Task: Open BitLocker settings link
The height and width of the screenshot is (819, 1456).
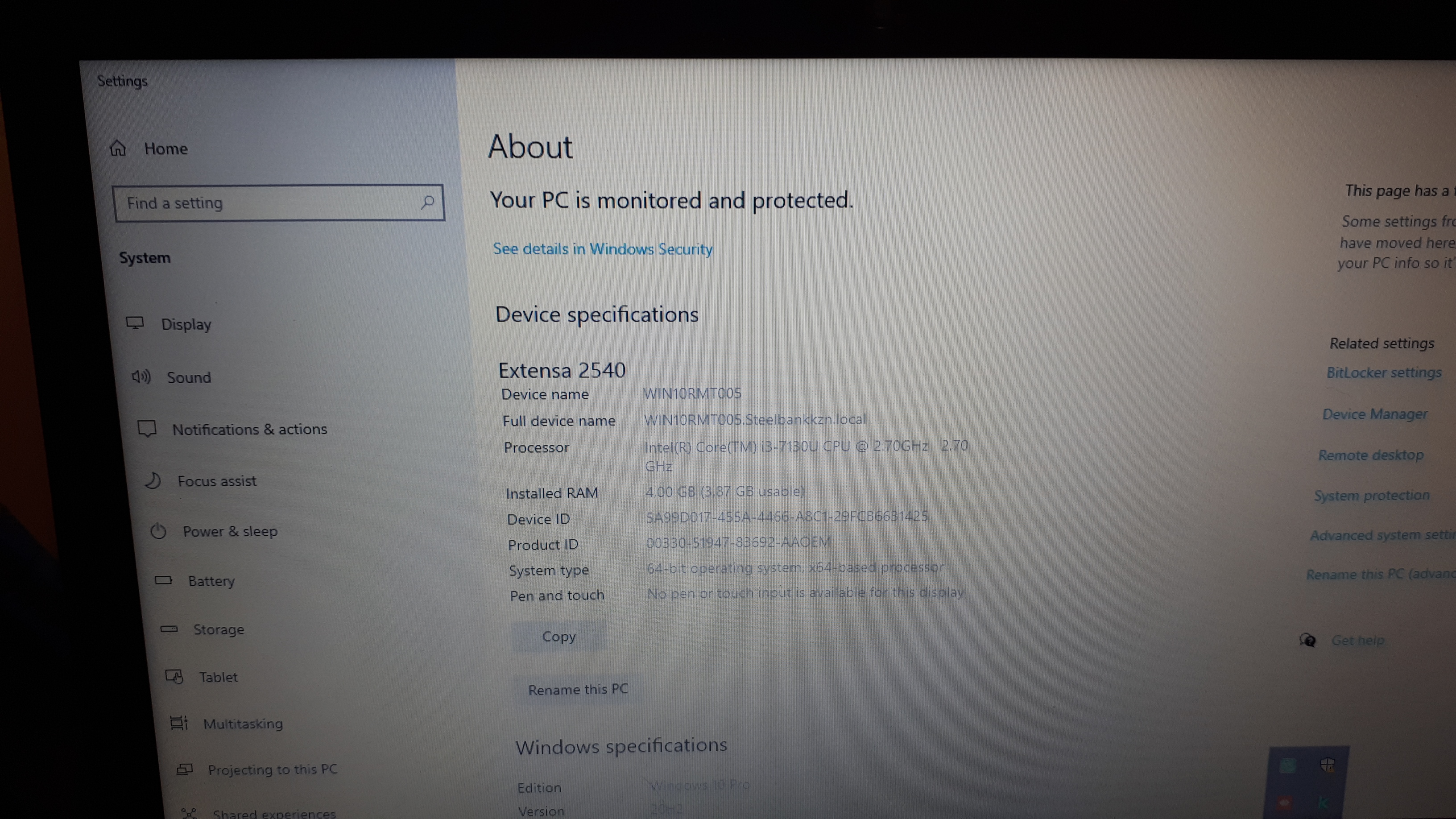Action: click(1384, 372)
